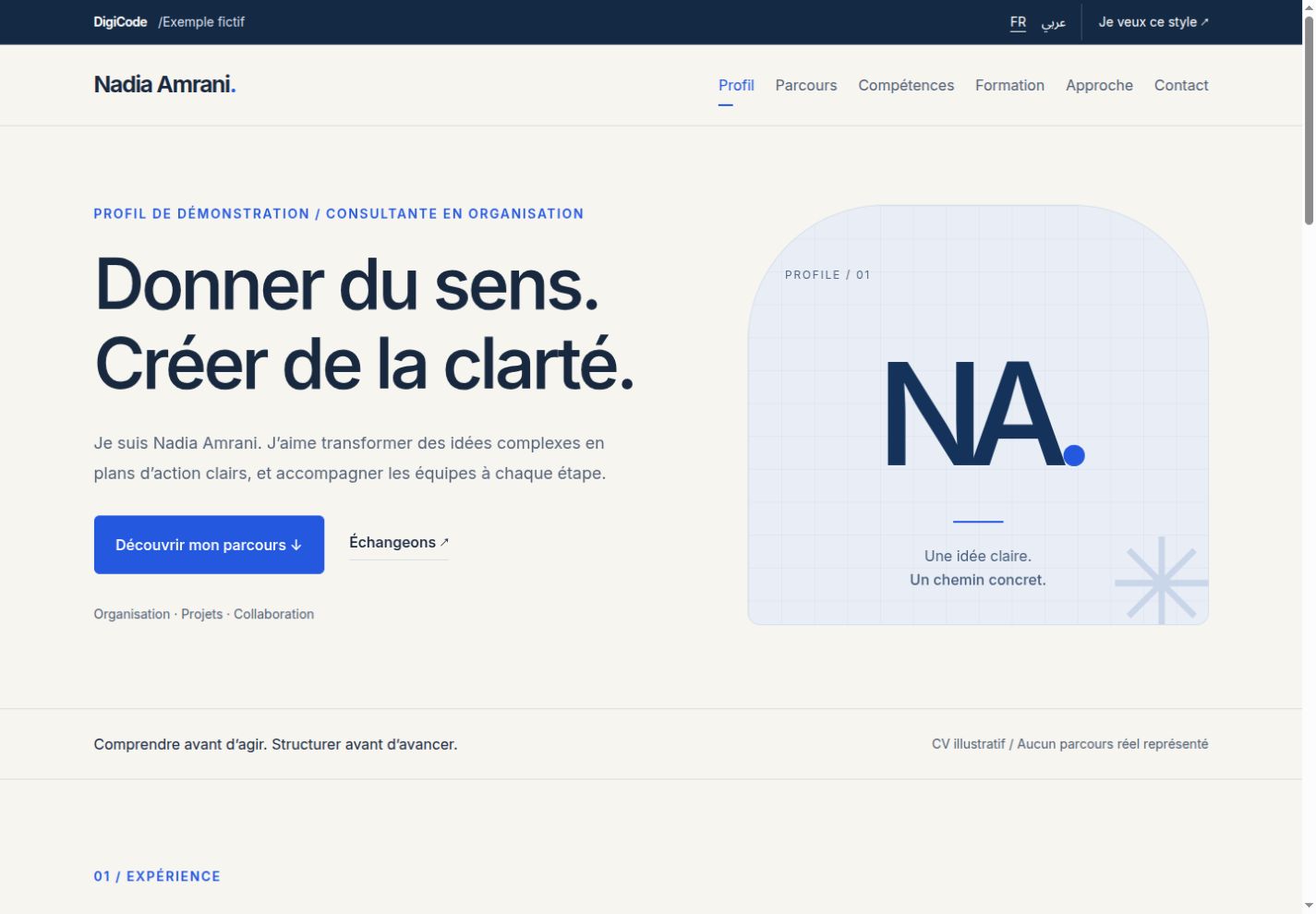Follow the Échangeons link
Screen dimensions: 1316x914
click(399, 543)
